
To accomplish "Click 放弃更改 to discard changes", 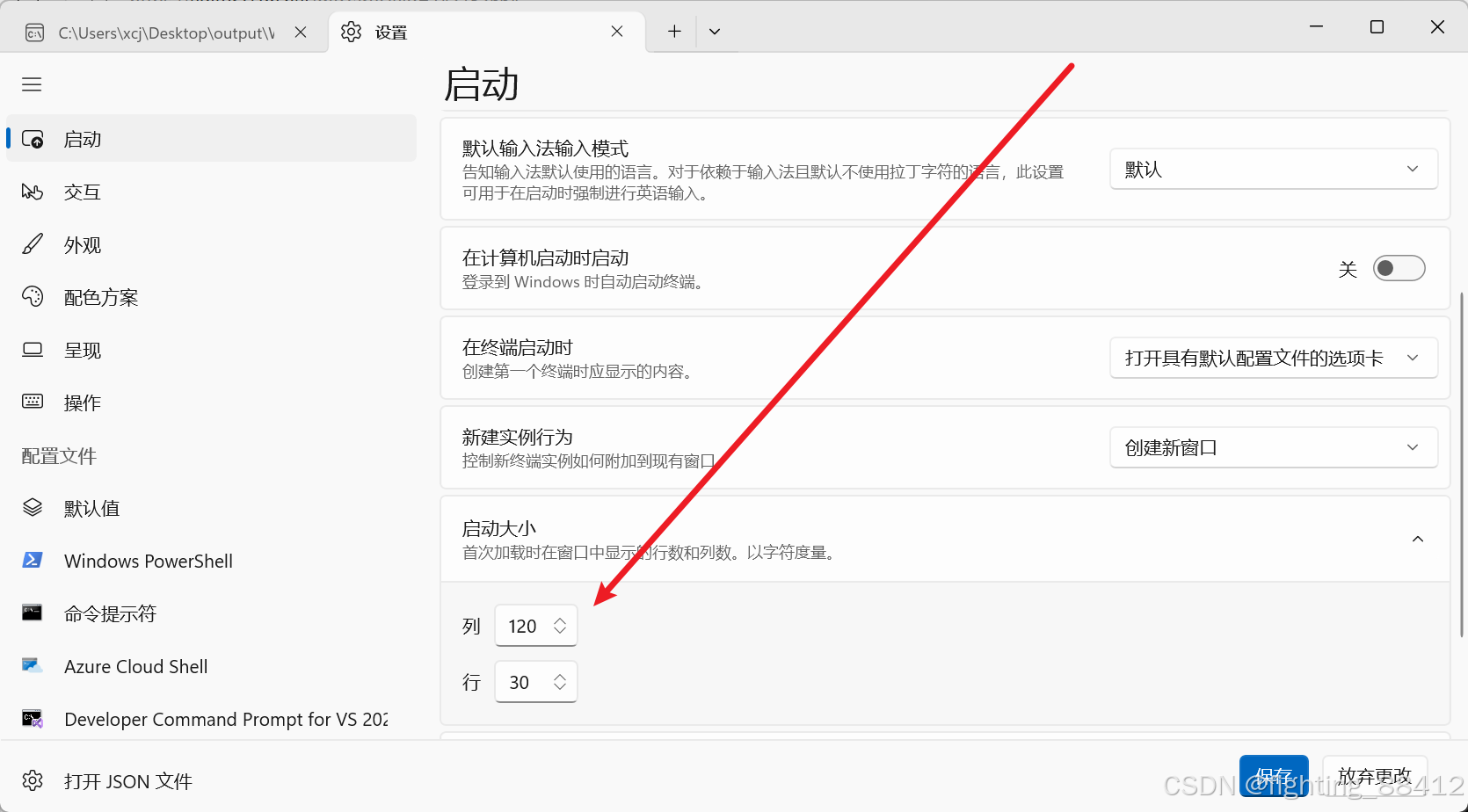I will click(1375, 776).
